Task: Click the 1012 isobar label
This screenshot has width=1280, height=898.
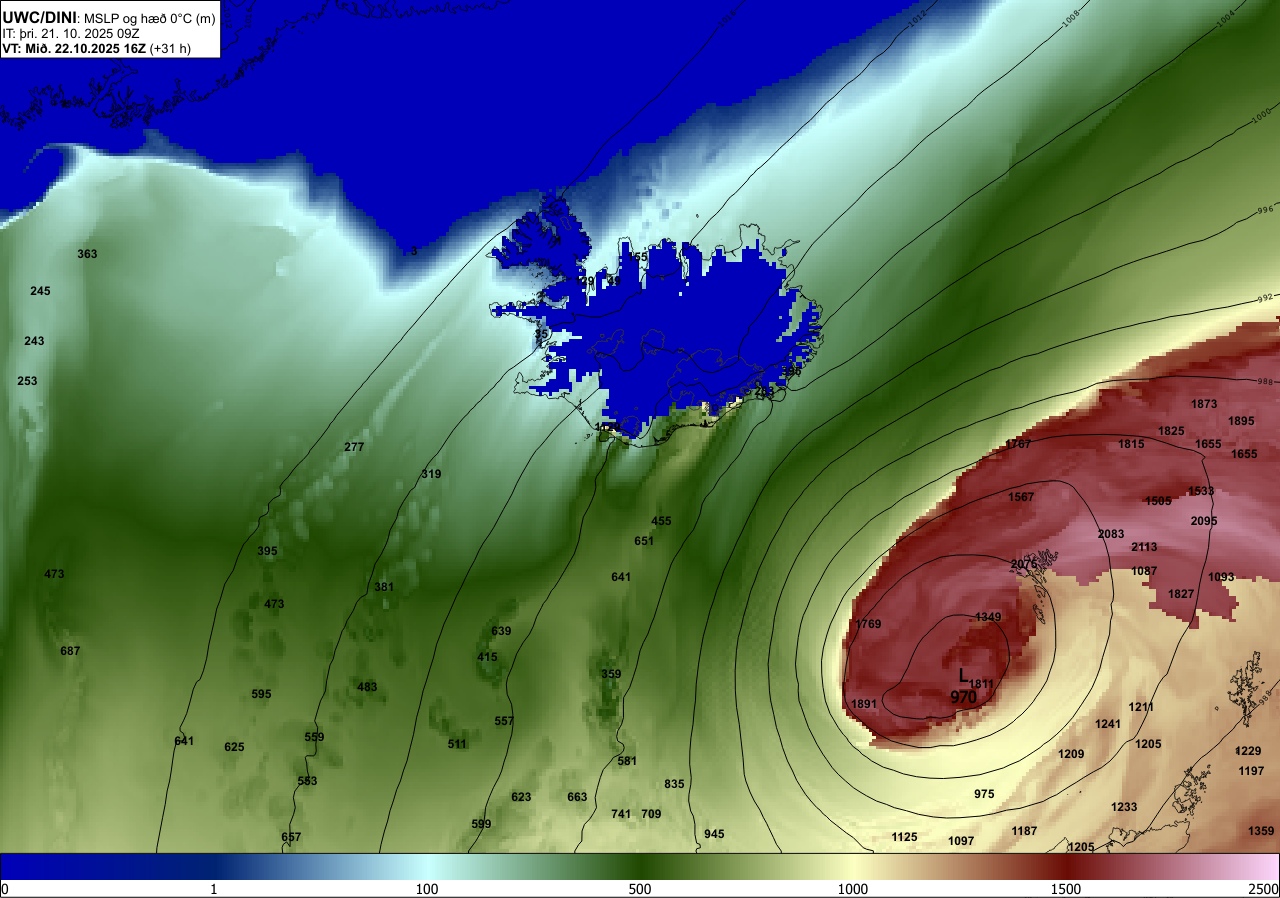Action: (x=918, y=17)
